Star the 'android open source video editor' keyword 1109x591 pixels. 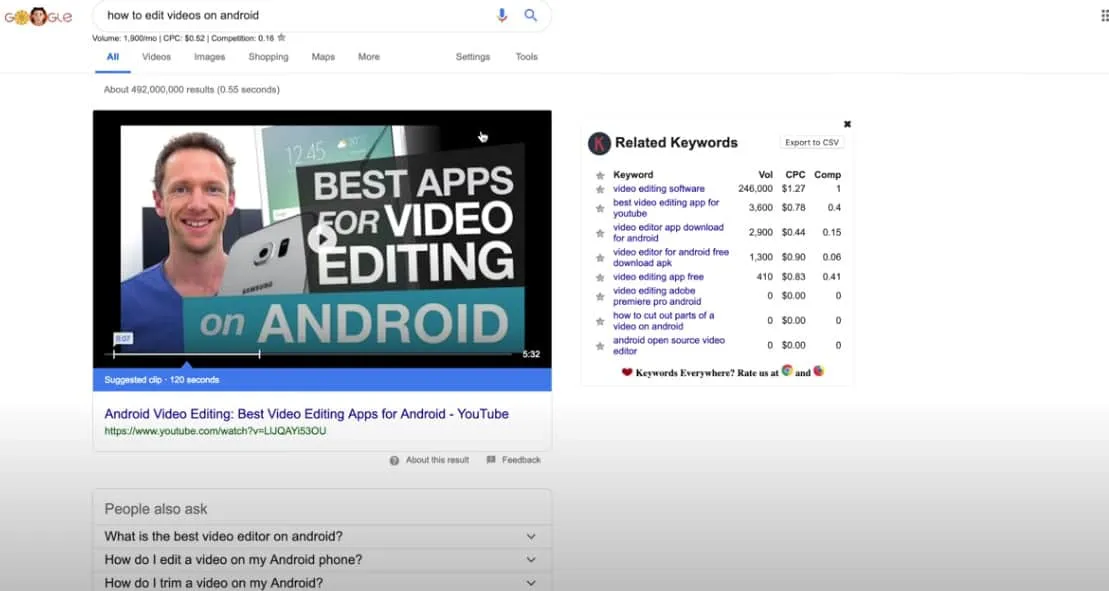pos(600,346)
